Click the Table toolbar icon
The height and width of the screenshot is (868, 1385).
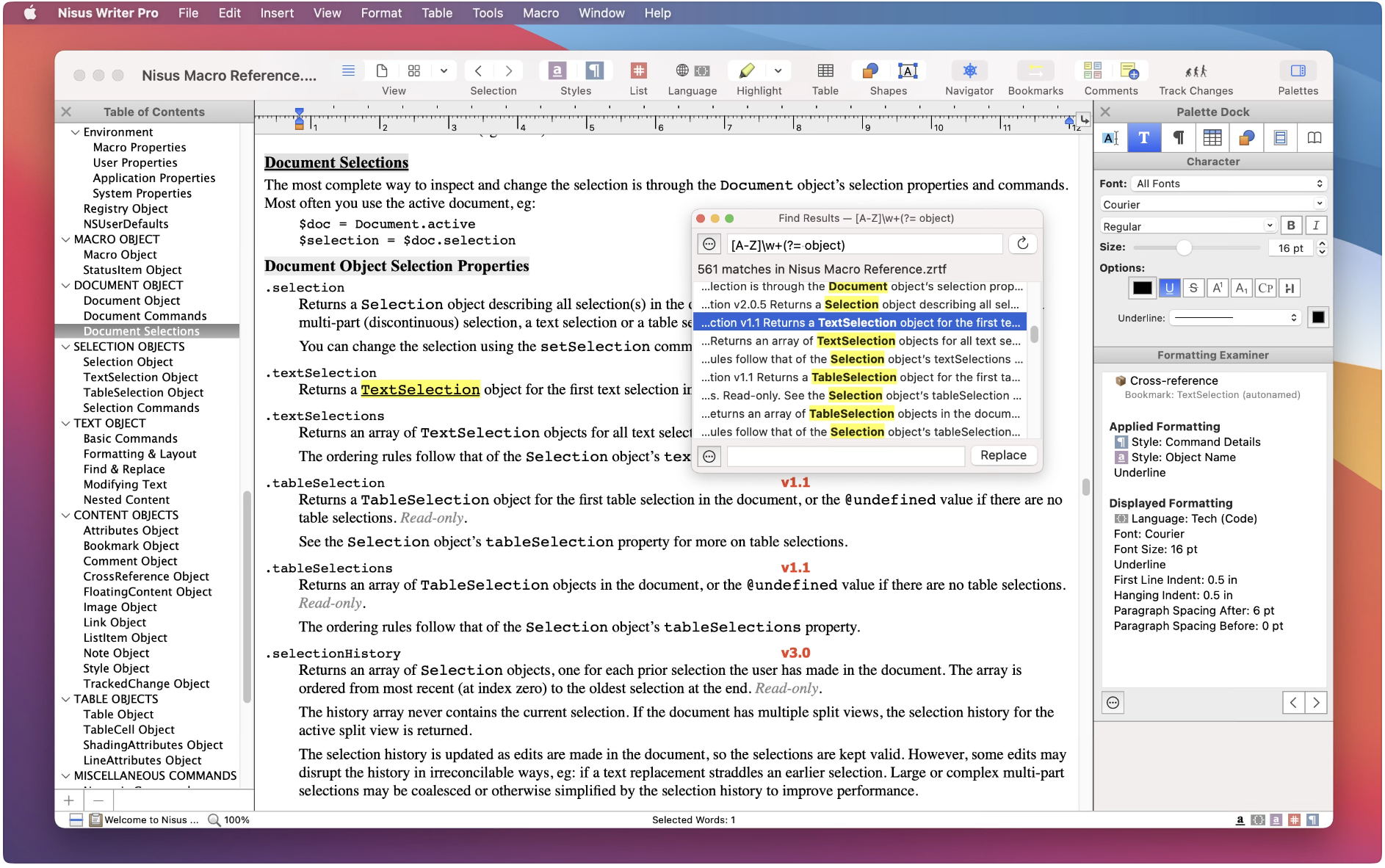coord(825,71)
